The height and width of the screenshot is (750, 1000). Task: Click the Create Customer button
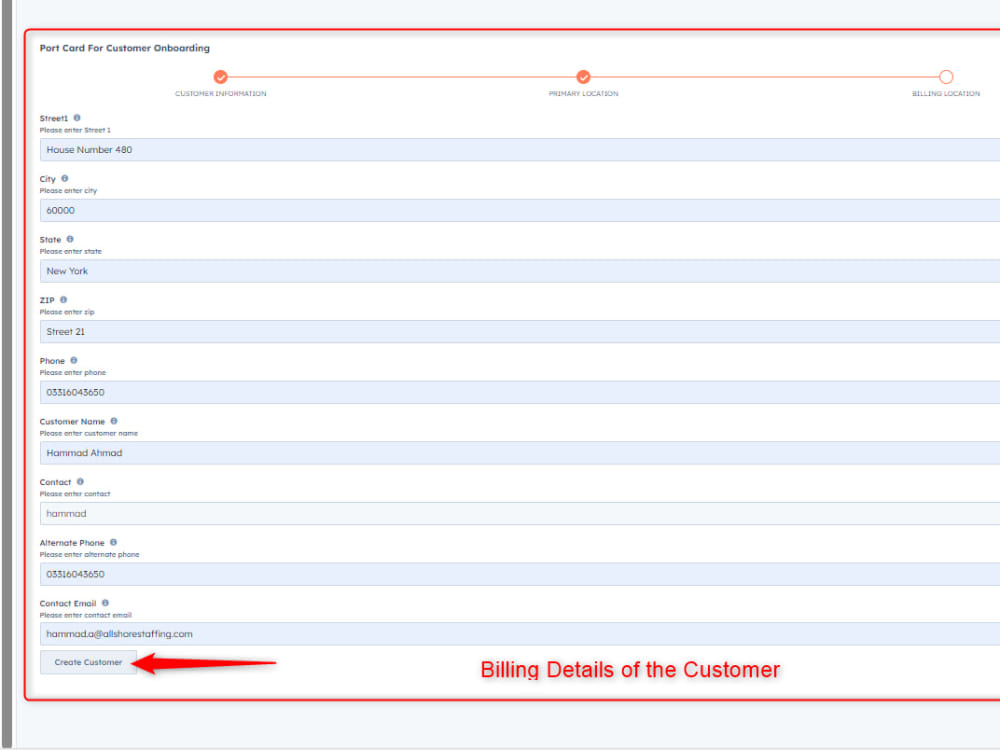(87, 662)
